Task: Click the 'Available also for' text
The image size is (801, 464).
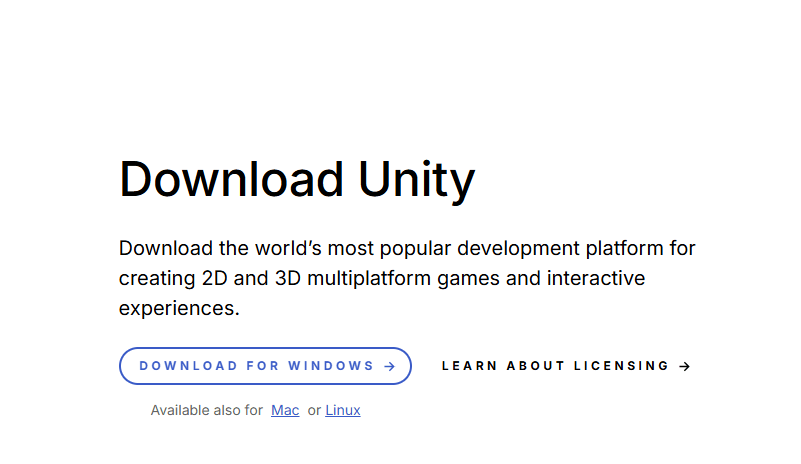Action: pos(207,410)
